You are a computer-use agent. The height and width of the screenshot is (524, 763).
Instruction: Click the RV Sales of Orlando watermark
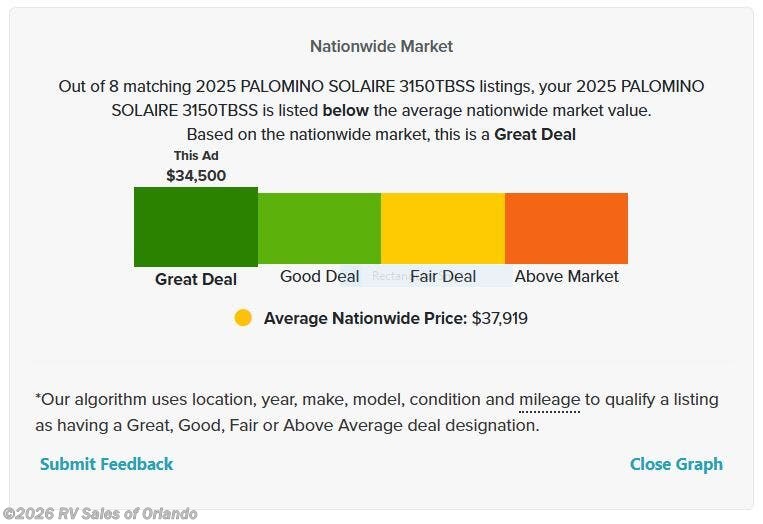99,514
